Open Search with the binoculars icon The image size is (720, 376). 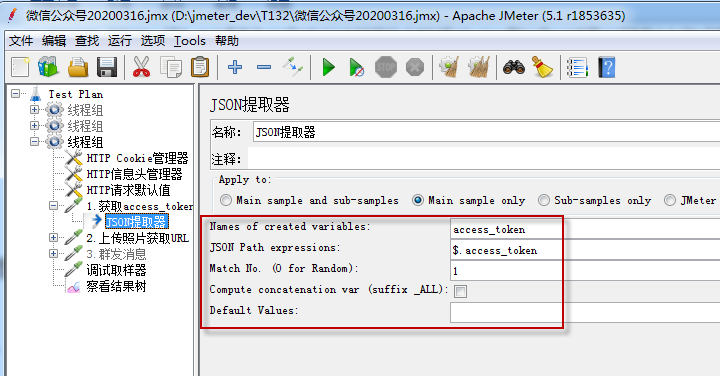tap(514, 67)
